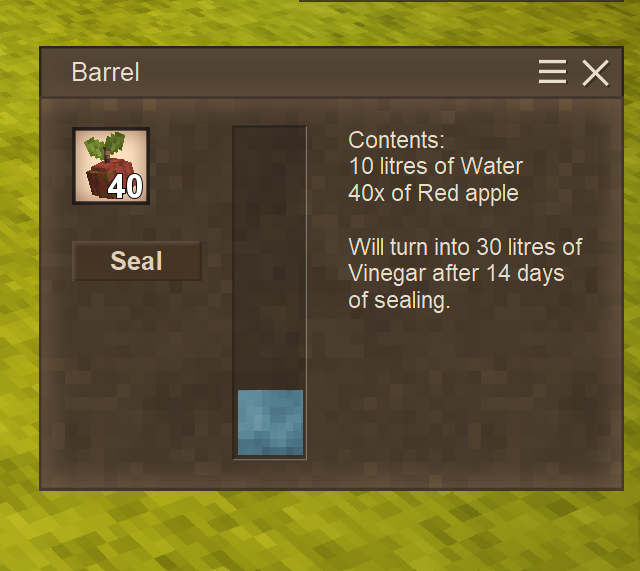The height and width of the screenshot is (571, 640).
Task: Click the grass to the left of dialog
Action: coord(19,265)
